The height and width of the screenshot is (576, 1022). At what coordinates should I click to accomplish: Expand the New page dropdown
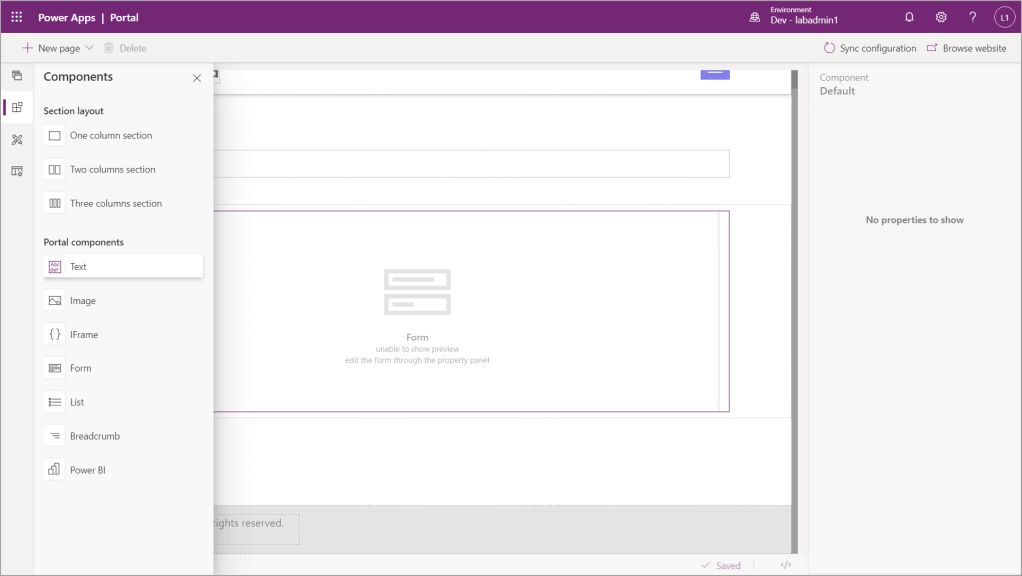tap(89, 48)
